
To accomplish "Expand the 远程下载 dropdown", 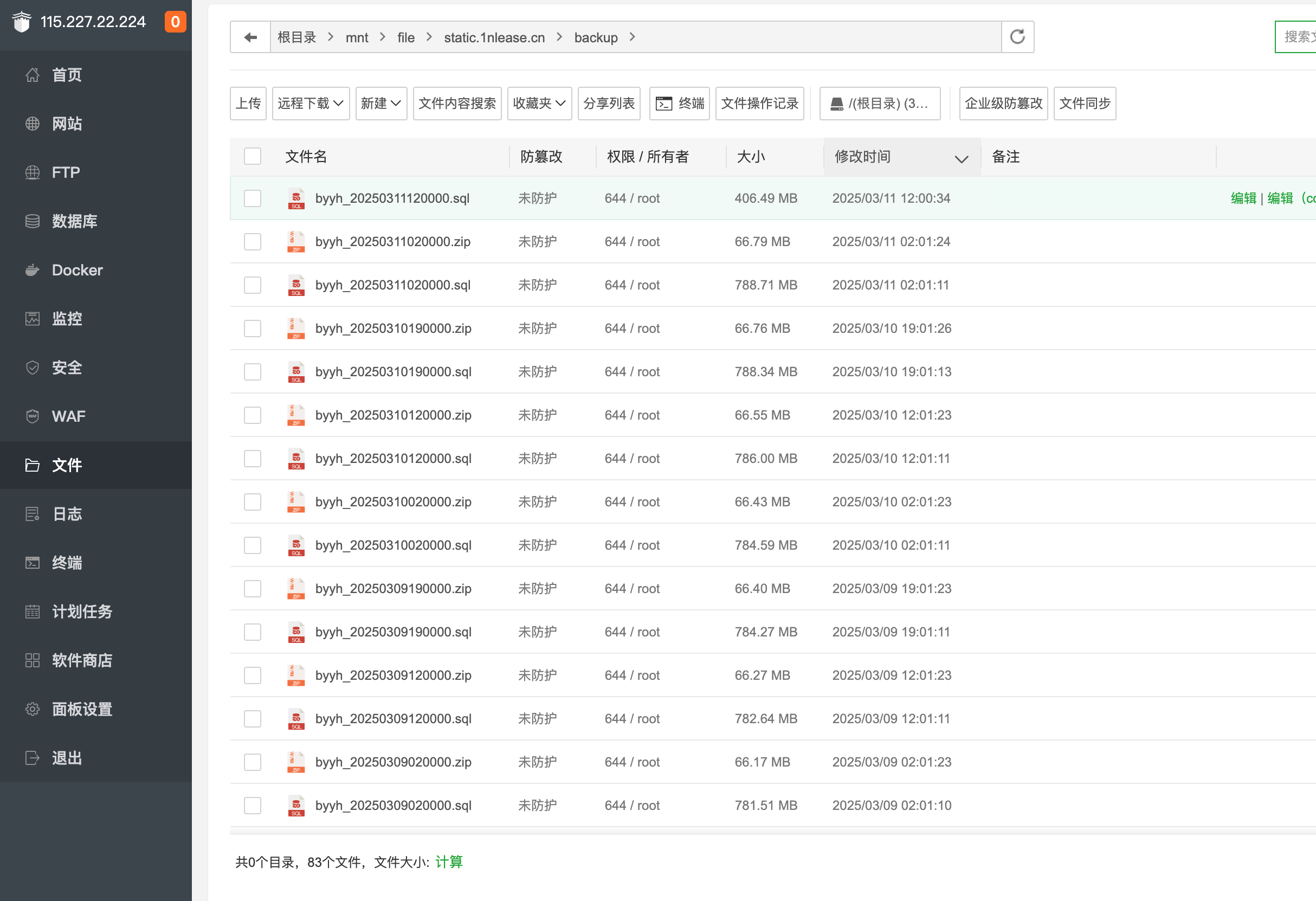I will point(311,103).
